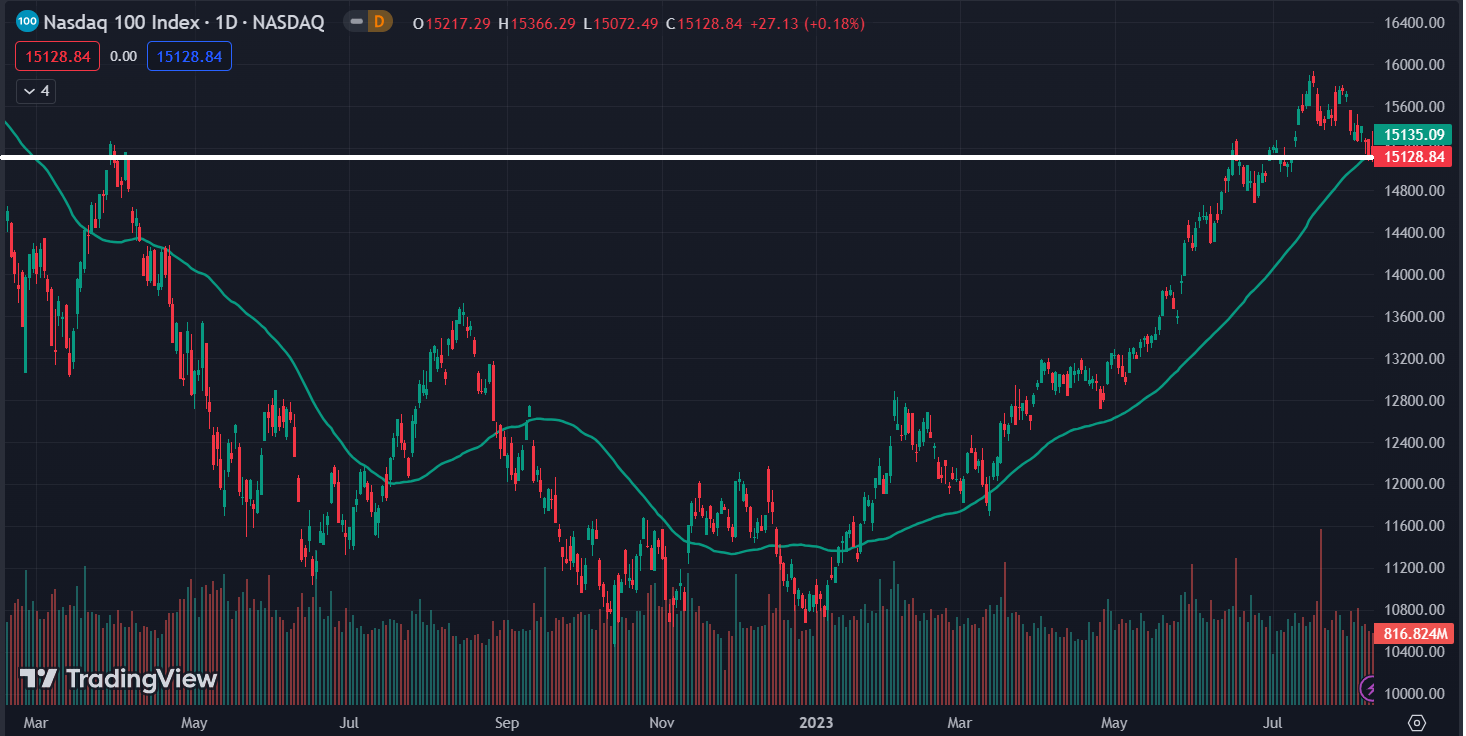Click the 16000.00 price scale label
Image resolution: width=1466 pixels, height=736 pixels.
coord(1416,65)
